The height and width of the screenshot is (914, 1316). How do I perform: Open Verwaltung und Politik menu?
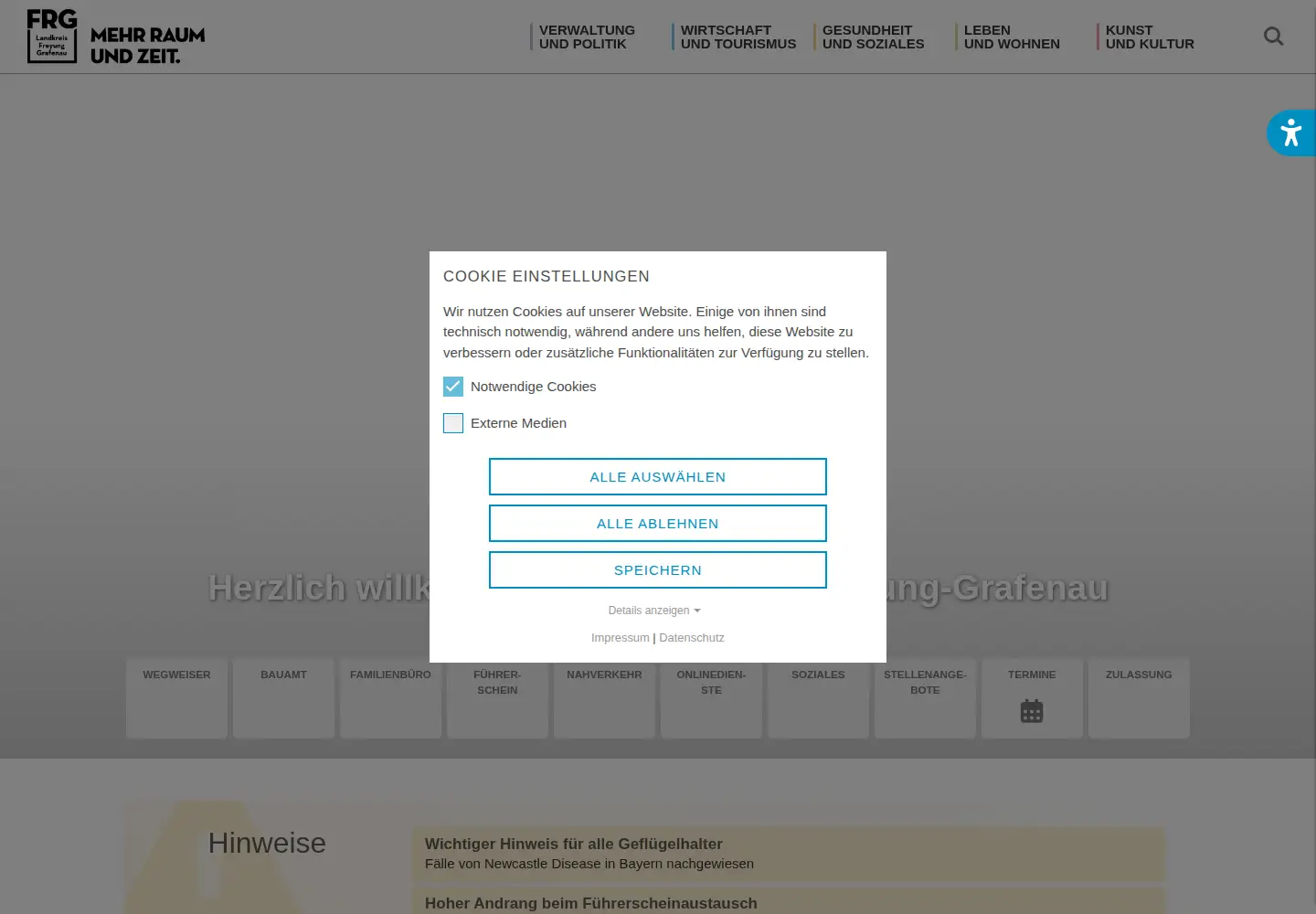[587, 37]
